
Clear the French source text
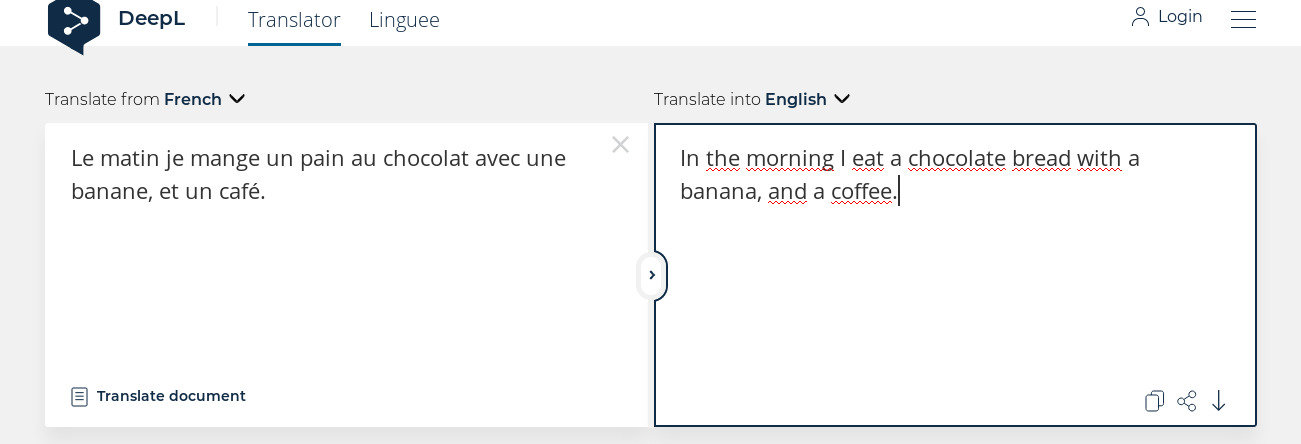[x=620, y=145]
